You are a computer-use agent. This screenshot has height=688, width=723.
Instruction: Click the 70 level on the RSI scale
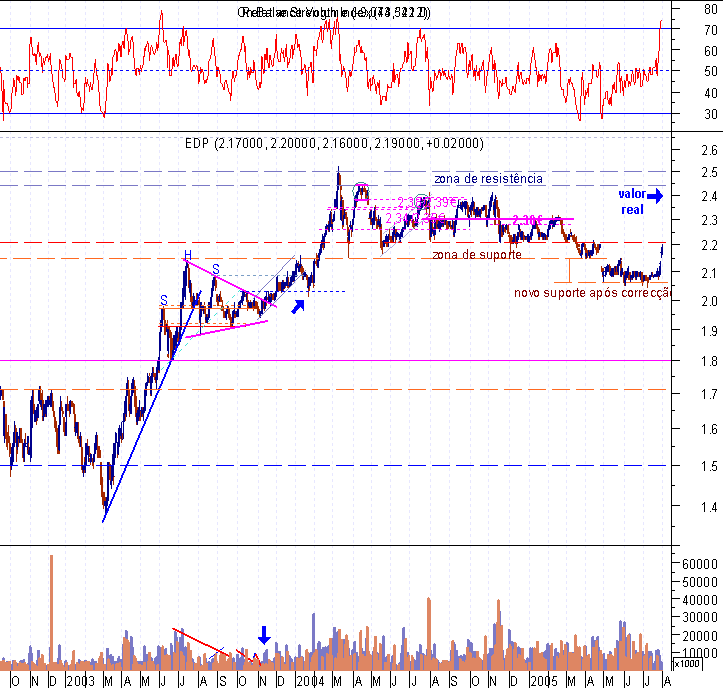(x=711, y=30)
